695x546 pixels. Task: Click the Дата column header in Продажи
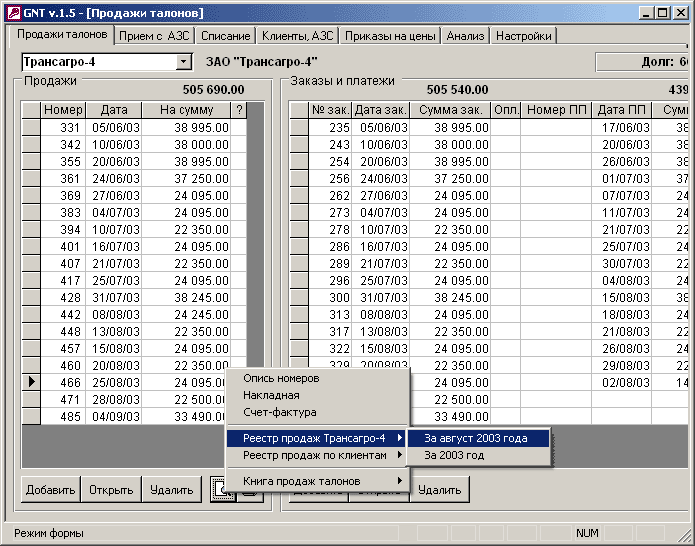point(114,109)
